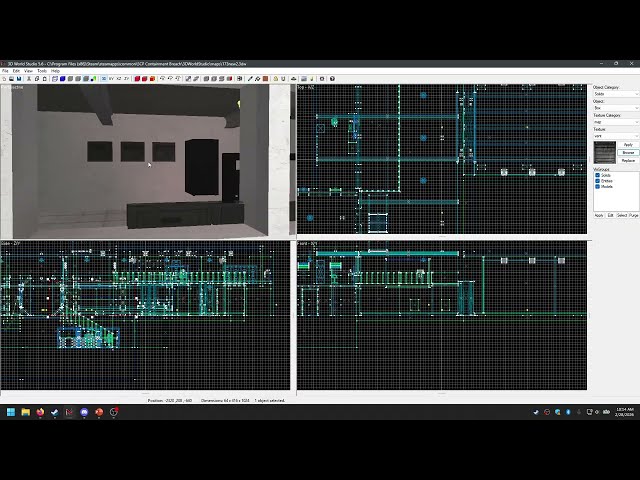Click the Save floppy disk toolbar icon
This screenshot has height=480, width=640.
point(19,78)
